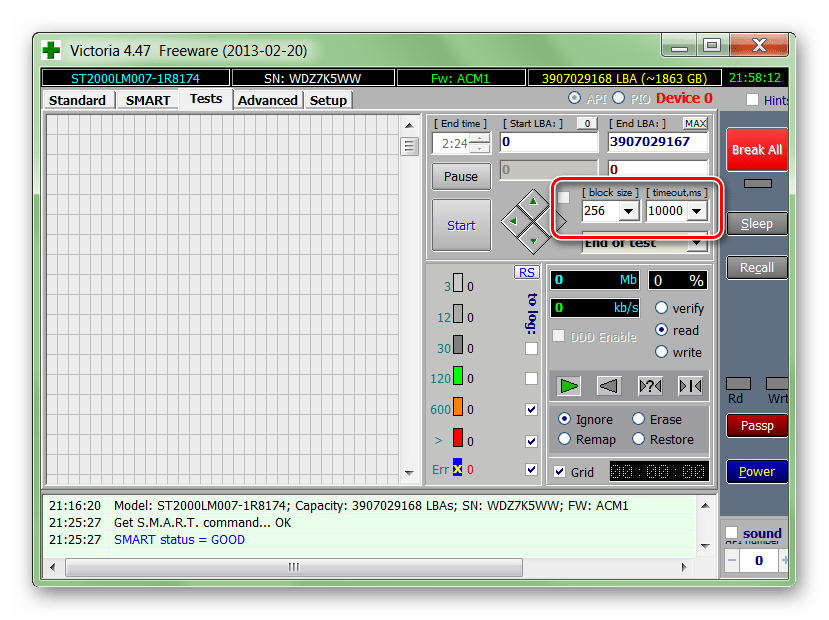Click the green forward scan direction icon
Image resolution: width=829 pixels, height=620 pixels.
[x=569, y=385]
